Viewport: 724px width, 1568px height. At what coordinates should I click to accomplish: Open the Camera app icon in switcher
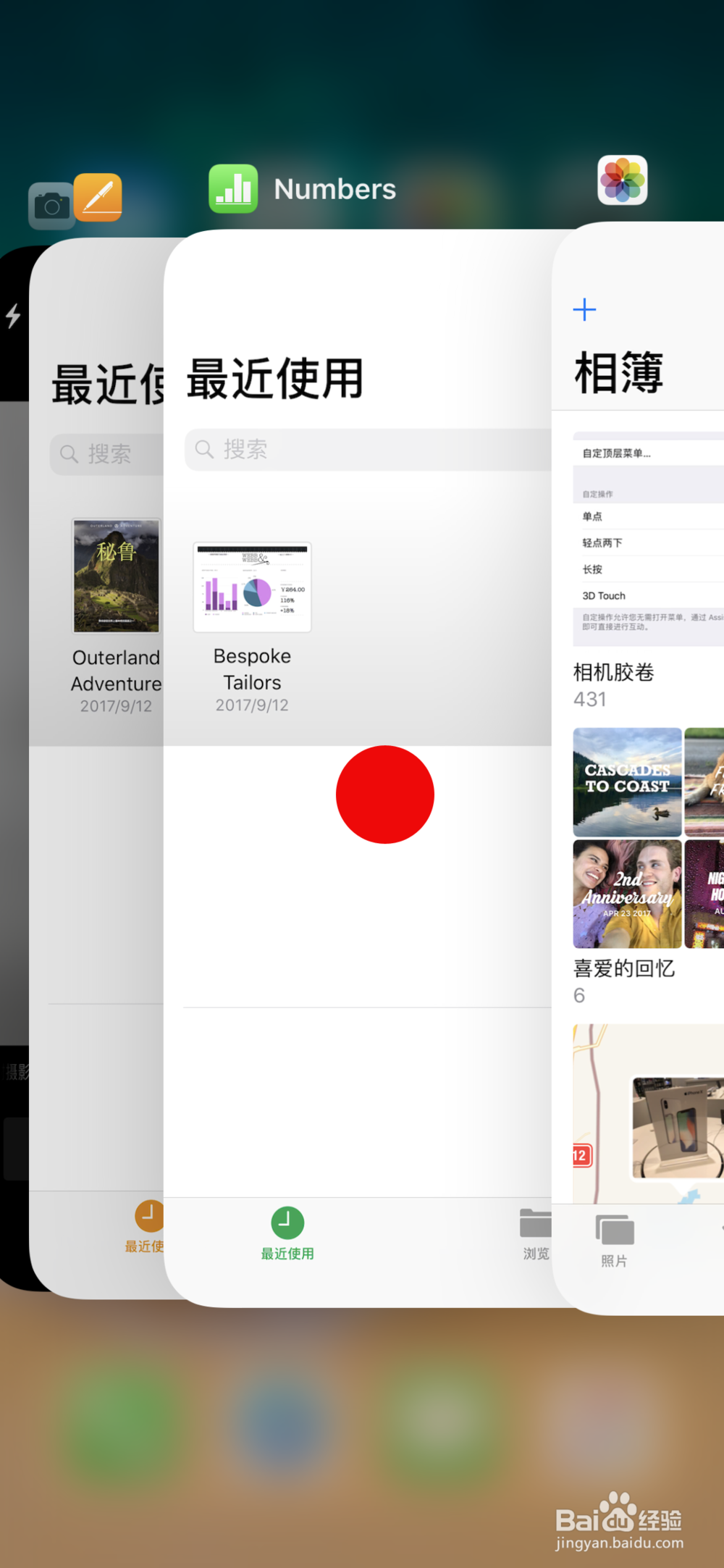51,206
